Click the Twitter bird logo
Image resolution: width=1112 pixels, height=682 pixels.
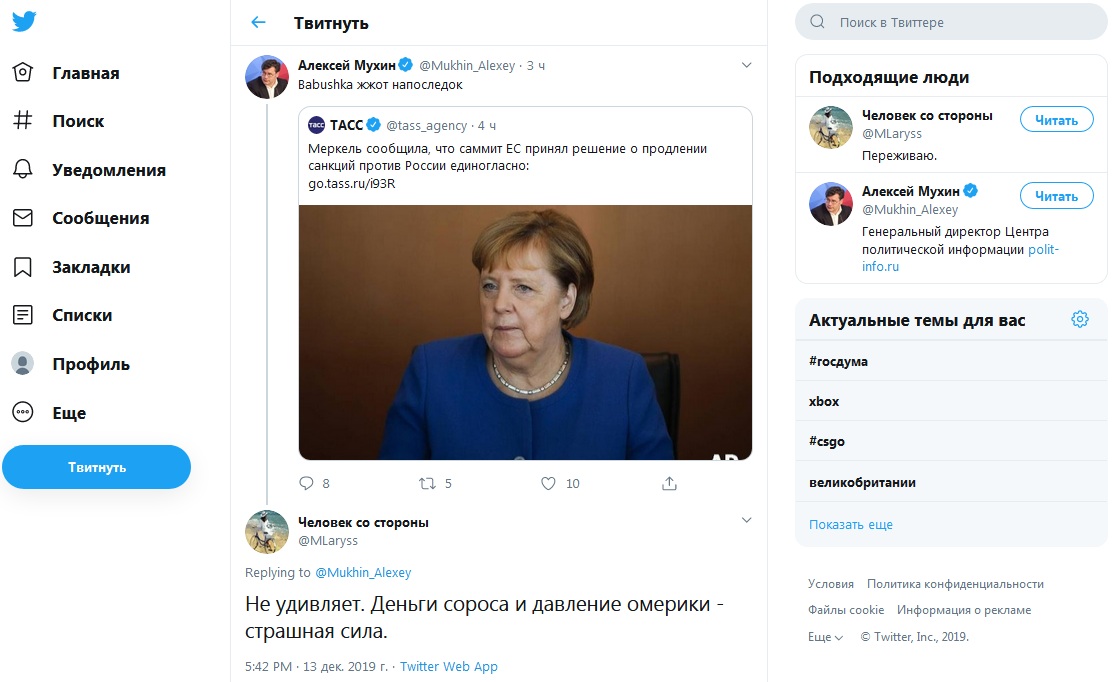pyautogui.click(x=24, y=22)
